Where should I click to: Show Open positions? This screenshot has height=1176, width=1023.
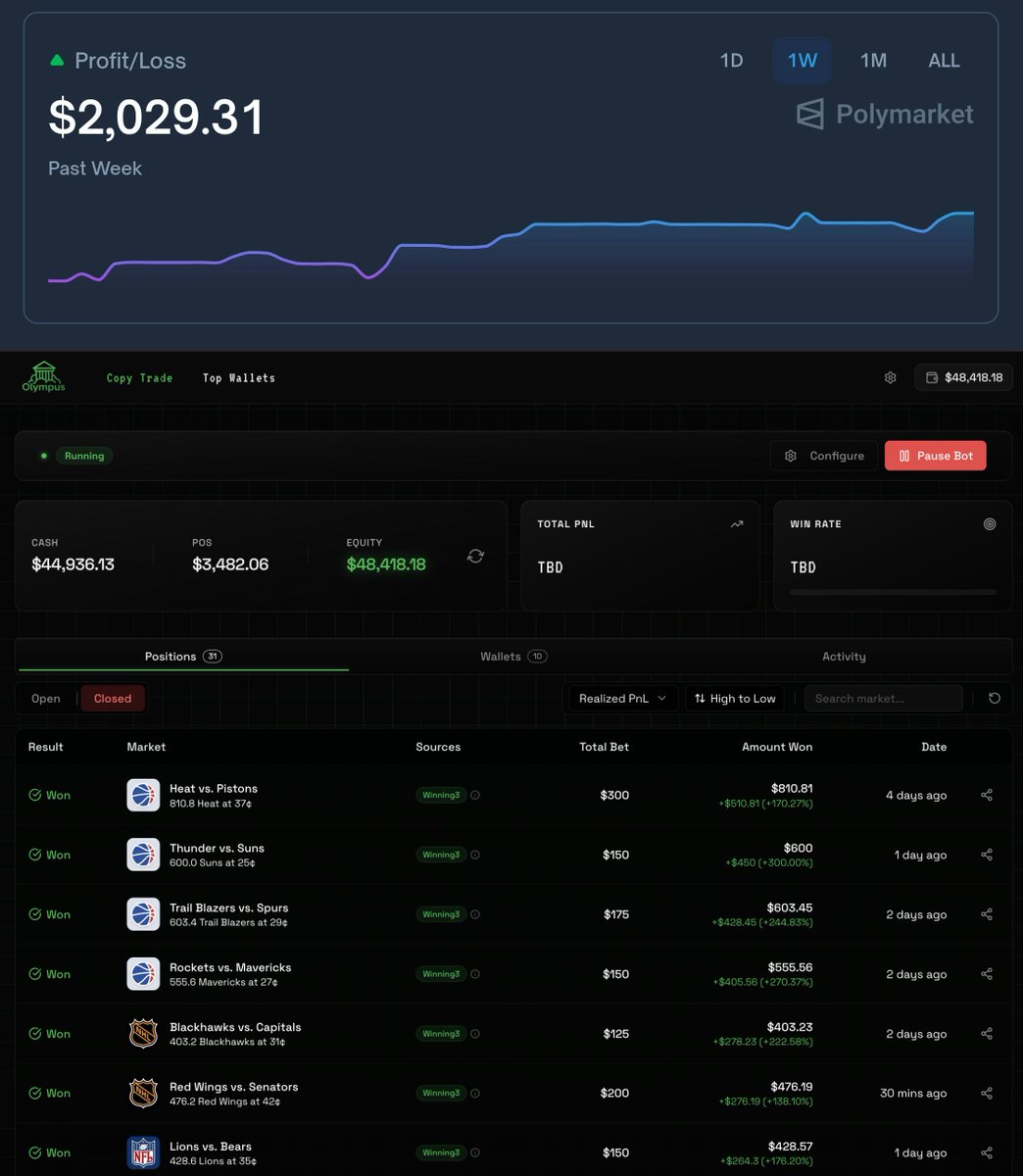(46, 699)
